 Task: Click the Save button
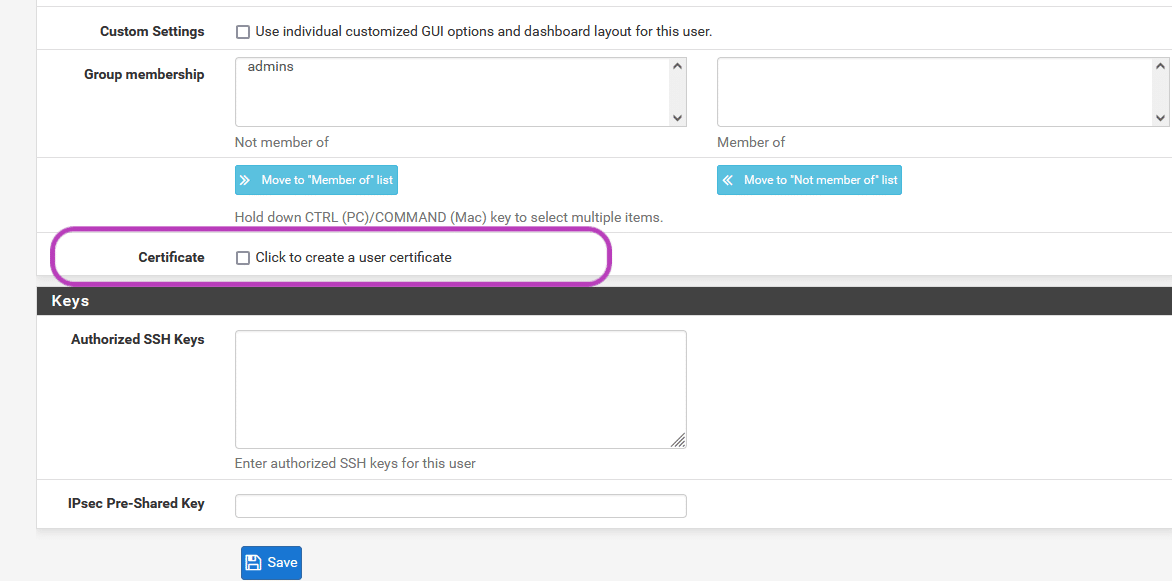(x=271, y=562)
